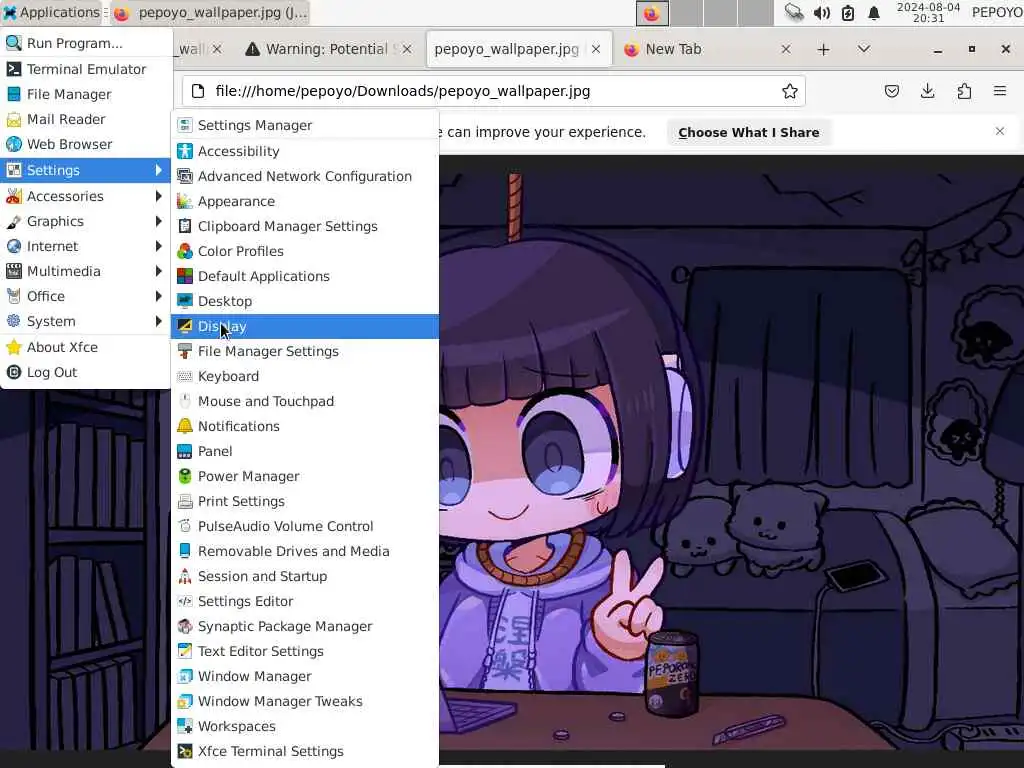Viewport: 1024px width, 768px height.
Task: Open Window Manager settings
Action: pos(304,677)
